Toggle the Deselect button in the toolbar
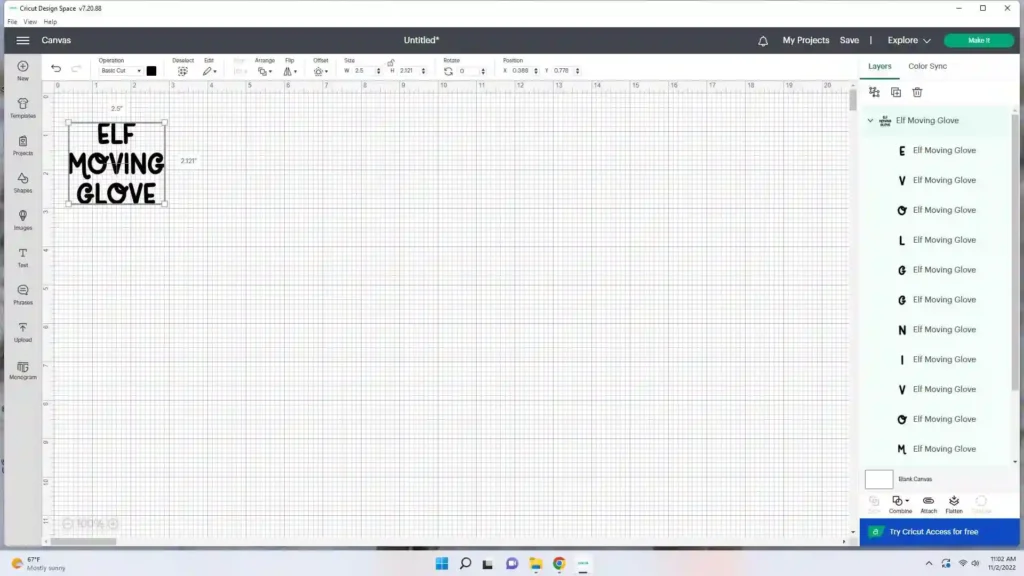 pyautogui.click(x=183, y=71)
